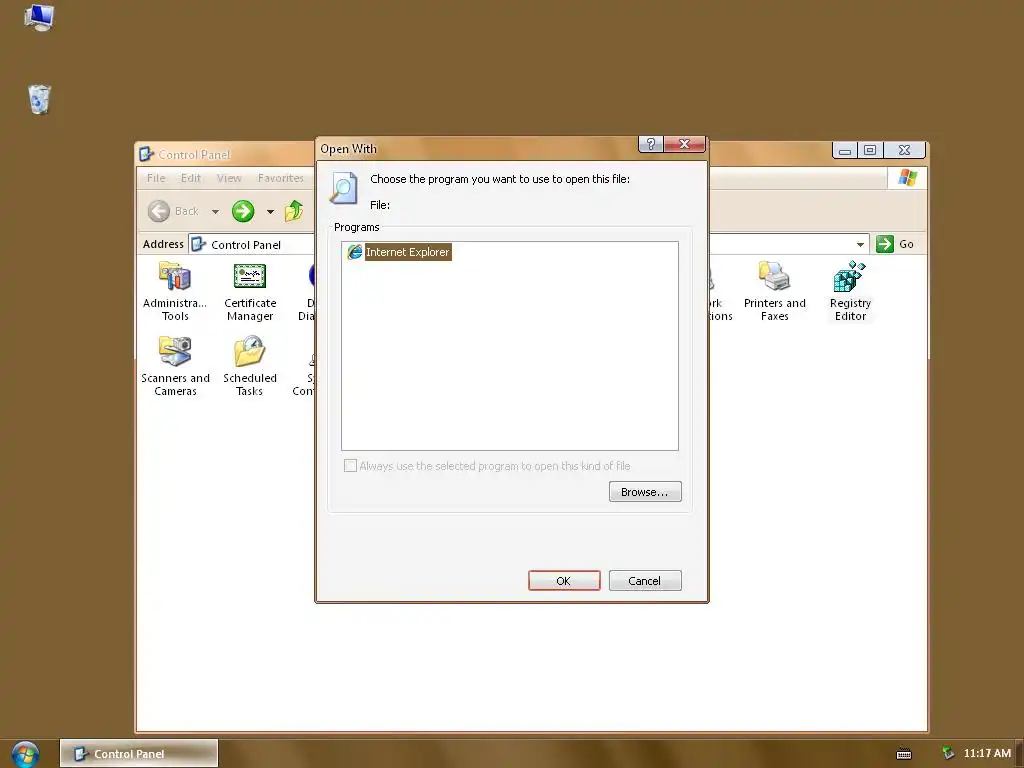Maximize the Control Panel window

pyautogui.click(x=870, y=151)
